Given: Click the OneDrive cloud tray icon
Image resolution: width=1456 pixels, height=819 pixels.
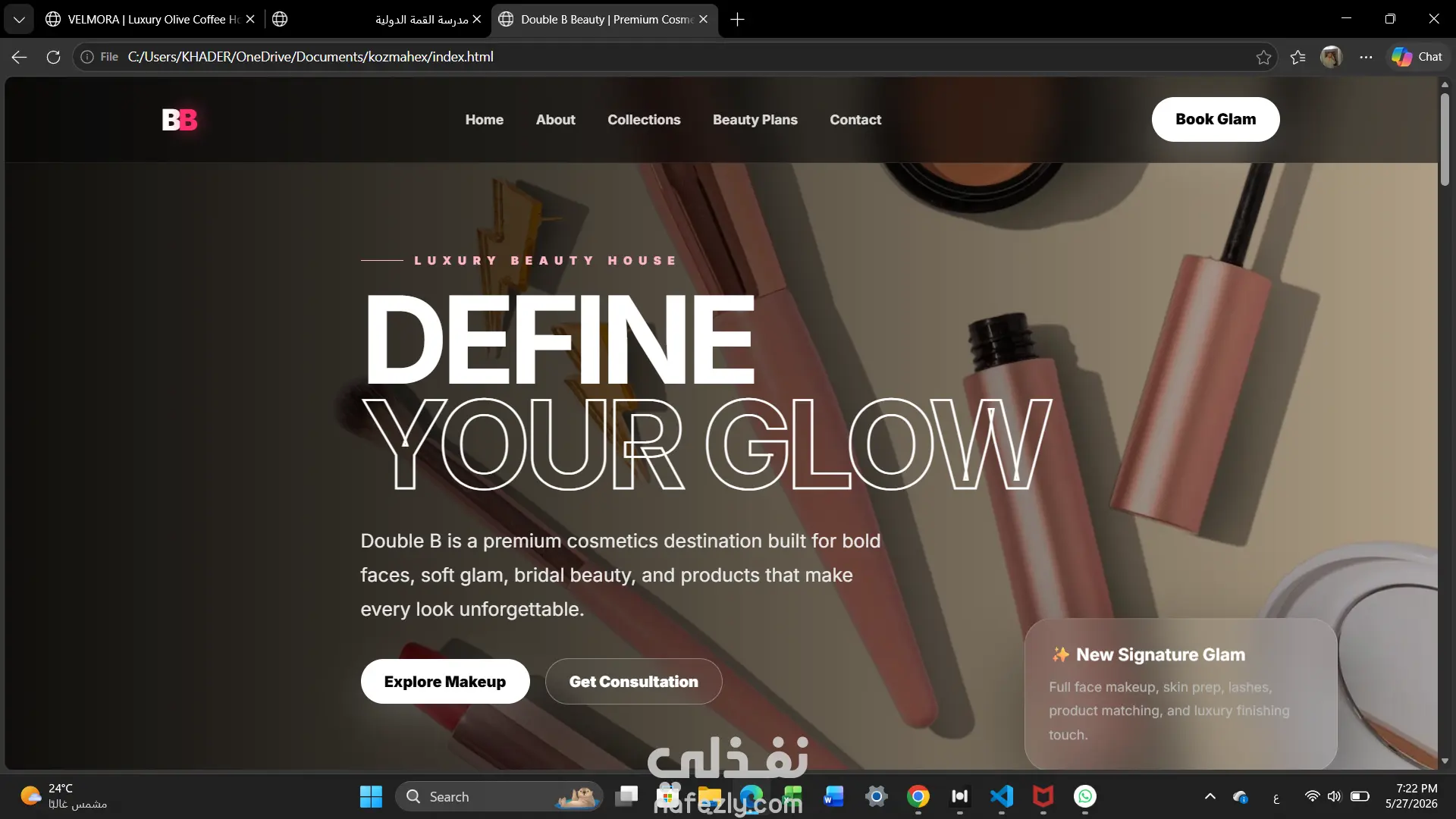Looking at the screenshot, I should pyautogui.click(x=1241, y=796).
